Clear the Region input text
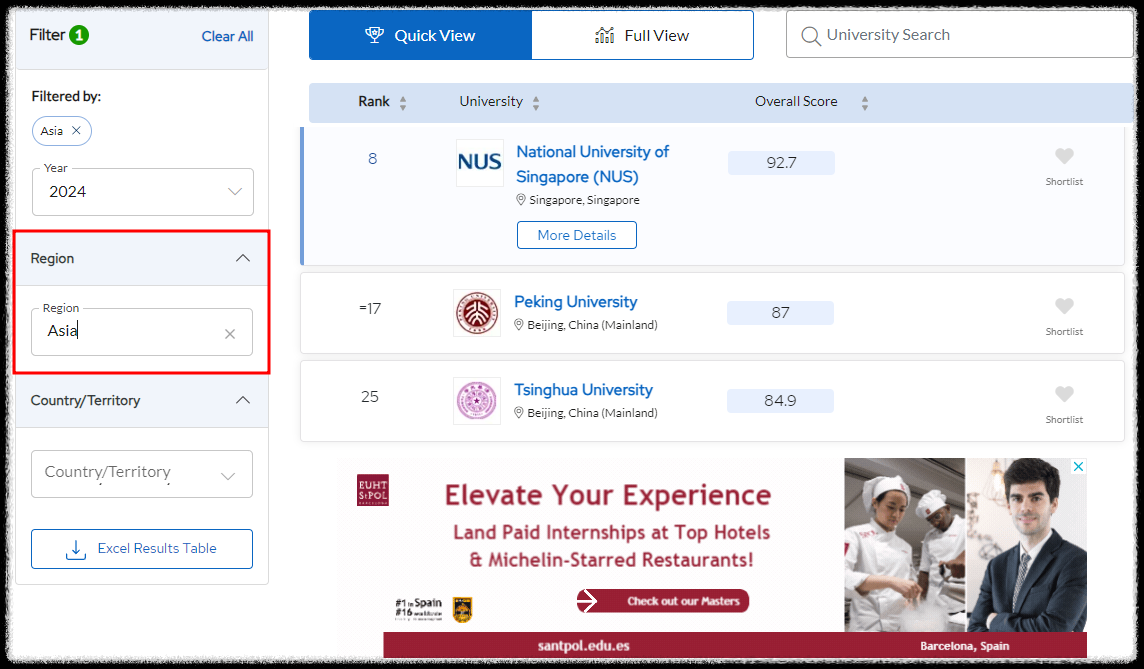Viewport: 1144px width, 669px height. click(230, 333)
